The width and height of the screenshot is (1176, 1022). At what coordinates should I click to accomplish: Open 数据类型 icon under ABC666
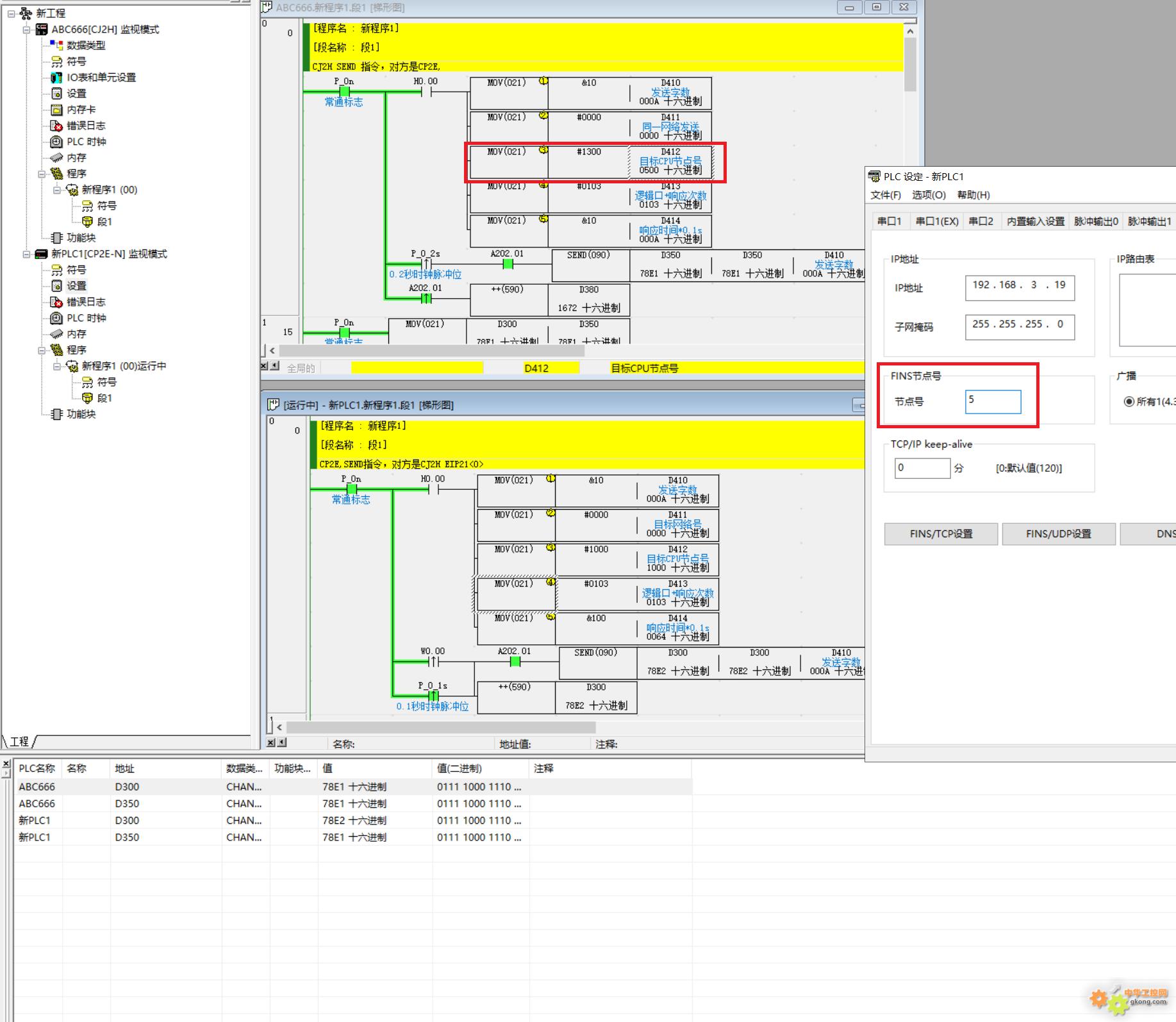56,46
